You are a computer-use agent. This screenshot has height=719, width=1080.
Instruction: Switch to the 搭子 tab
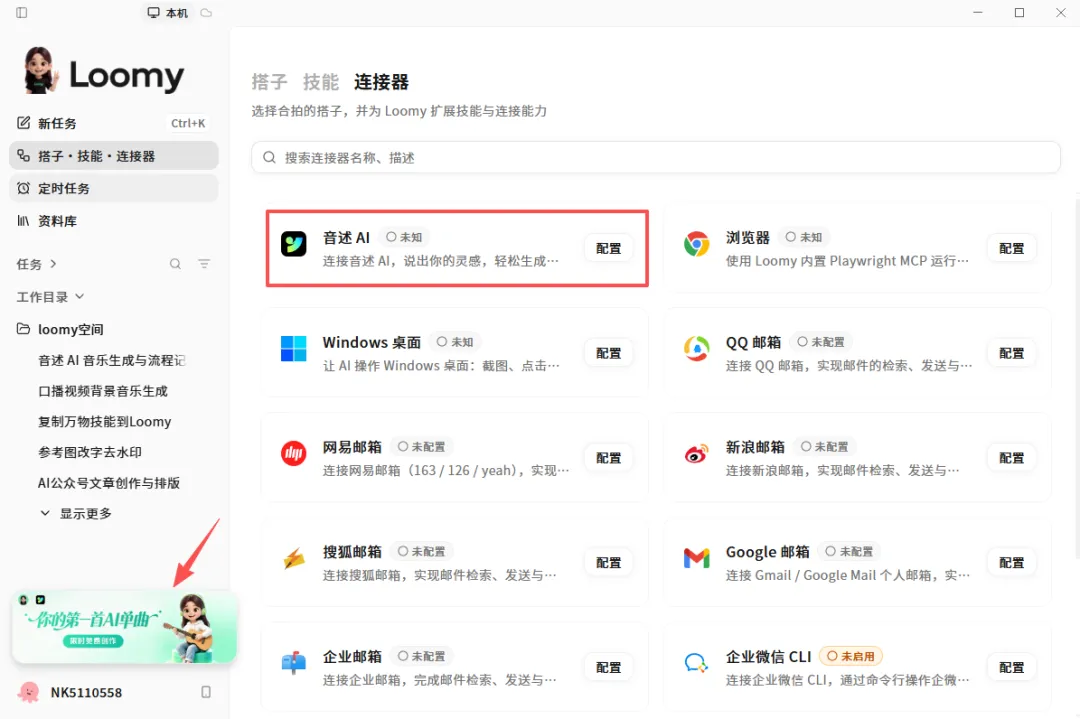(269, 82)
